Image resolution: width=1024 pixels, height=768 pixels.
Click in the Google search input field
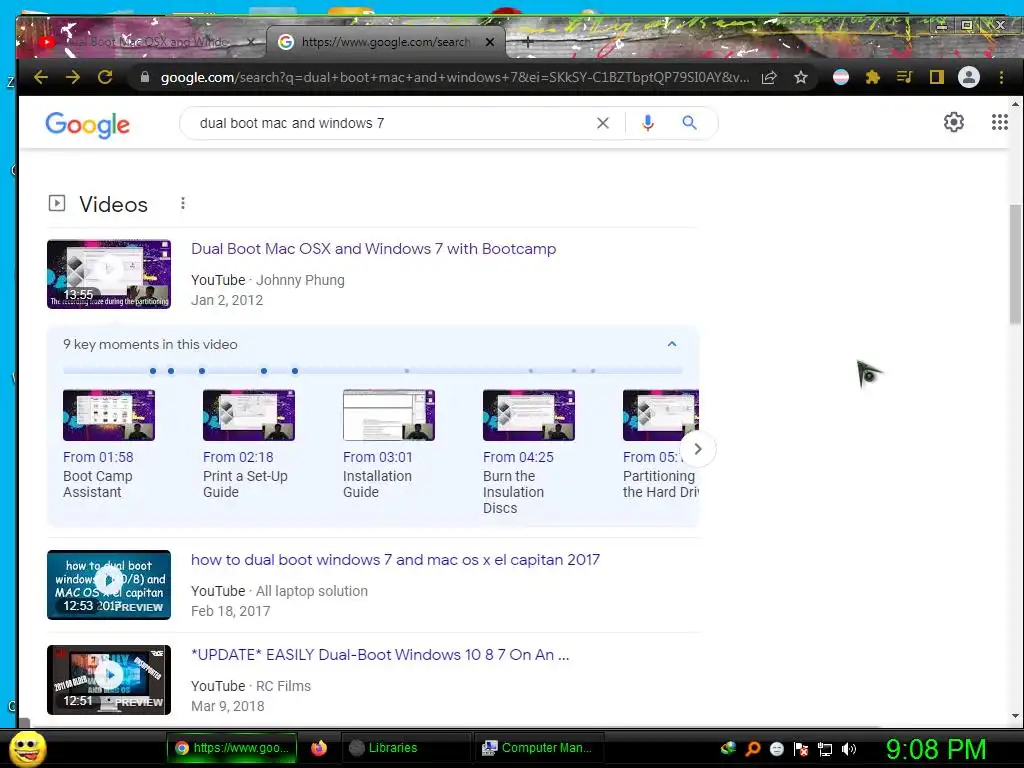pyautogui.click(x=392, y=123)
